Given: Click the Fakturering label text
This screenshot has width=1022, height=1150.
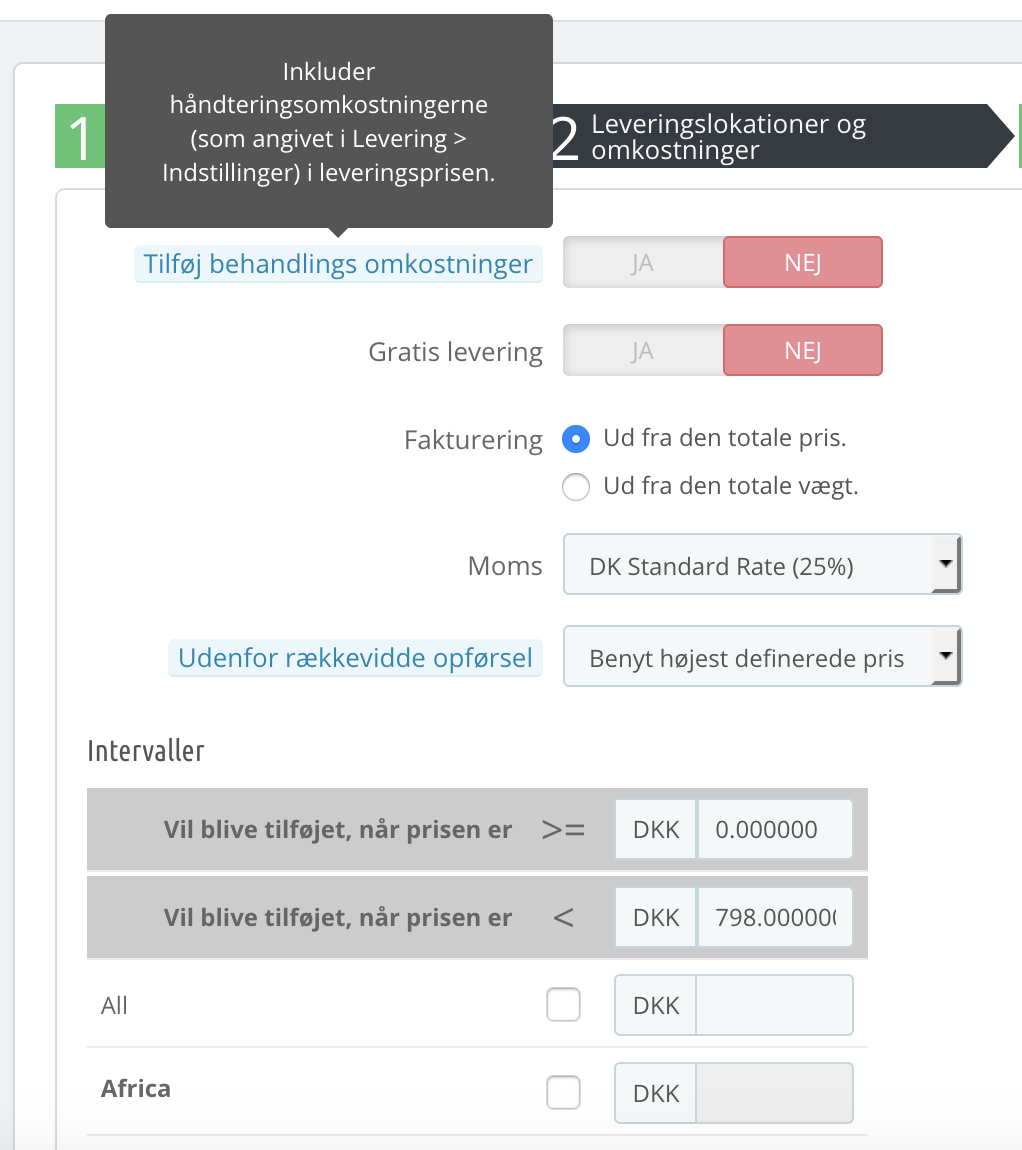Looking at the screenshot, I should (x=473, y=440).
